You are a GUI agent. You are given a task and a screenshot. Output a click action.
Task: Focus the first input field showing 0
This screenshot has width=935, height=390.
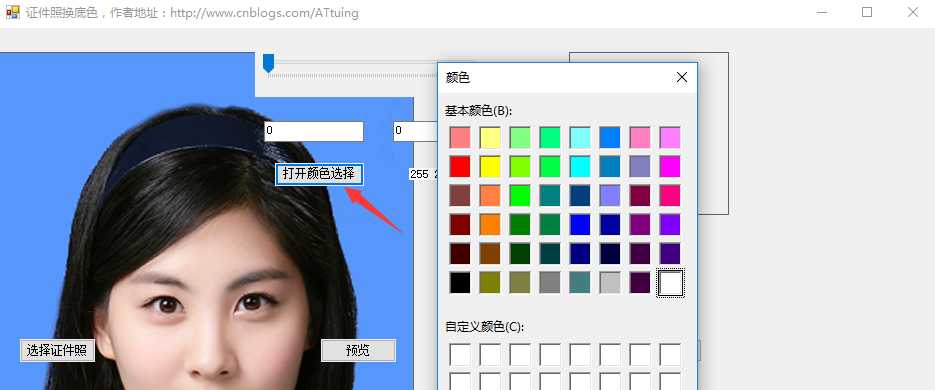314,131
